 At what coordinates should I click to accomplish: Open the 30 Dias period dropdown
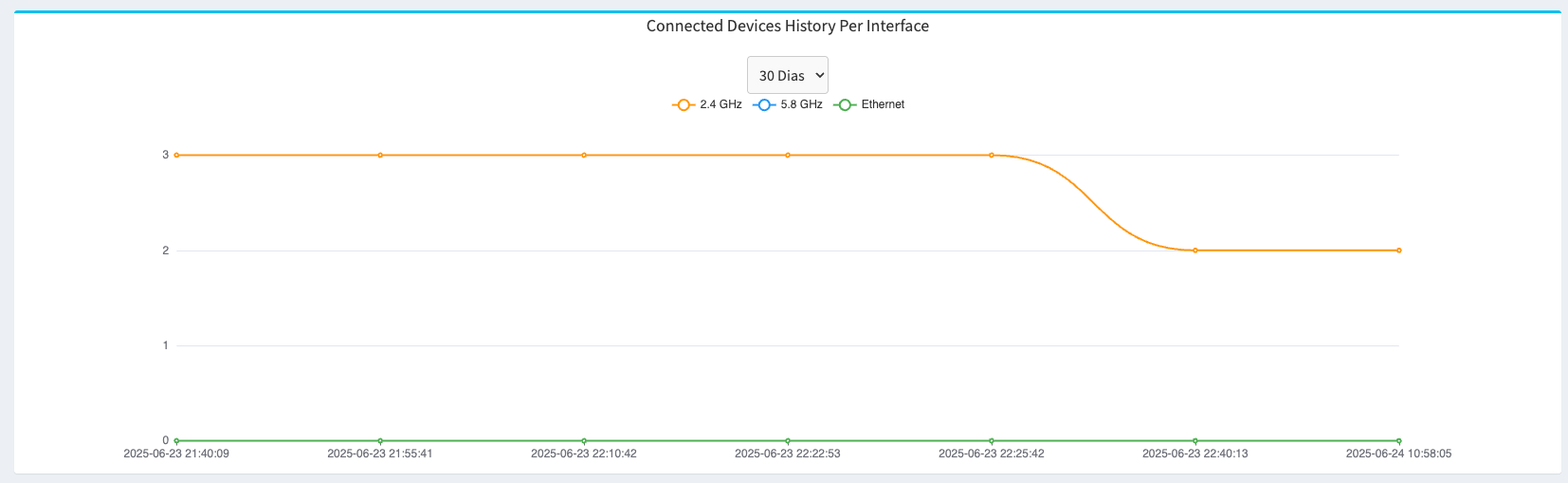click(787, 75)
